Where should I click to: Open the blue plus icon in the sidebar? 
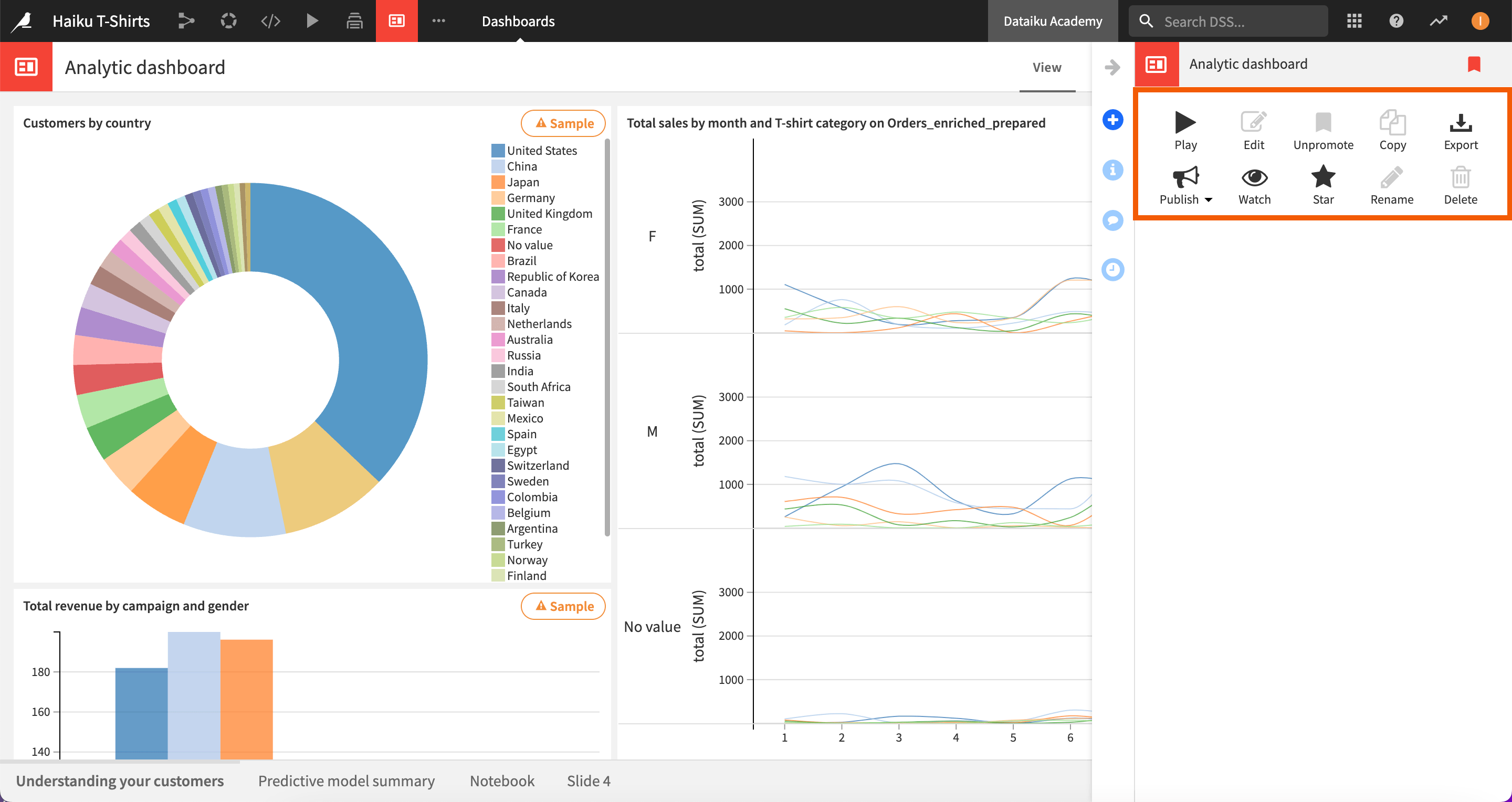[1112, 120]
